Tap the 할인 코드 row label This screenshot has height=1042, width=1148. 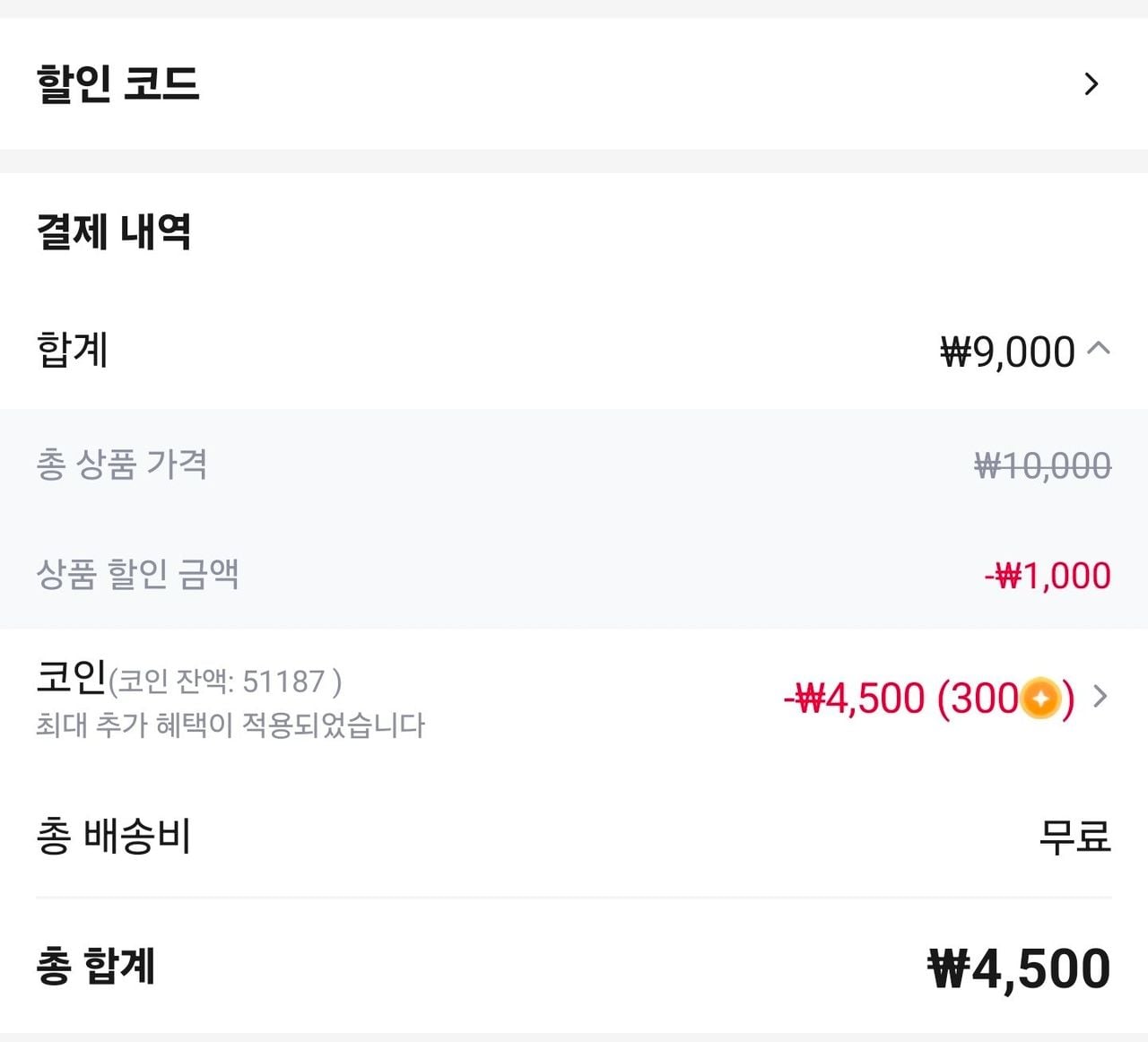coord(117,84)
